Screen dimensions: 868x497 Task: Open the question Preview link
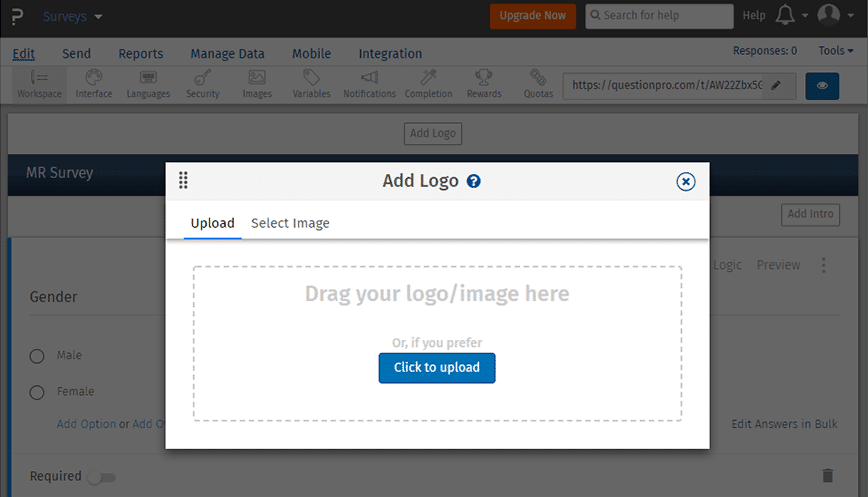778,265
